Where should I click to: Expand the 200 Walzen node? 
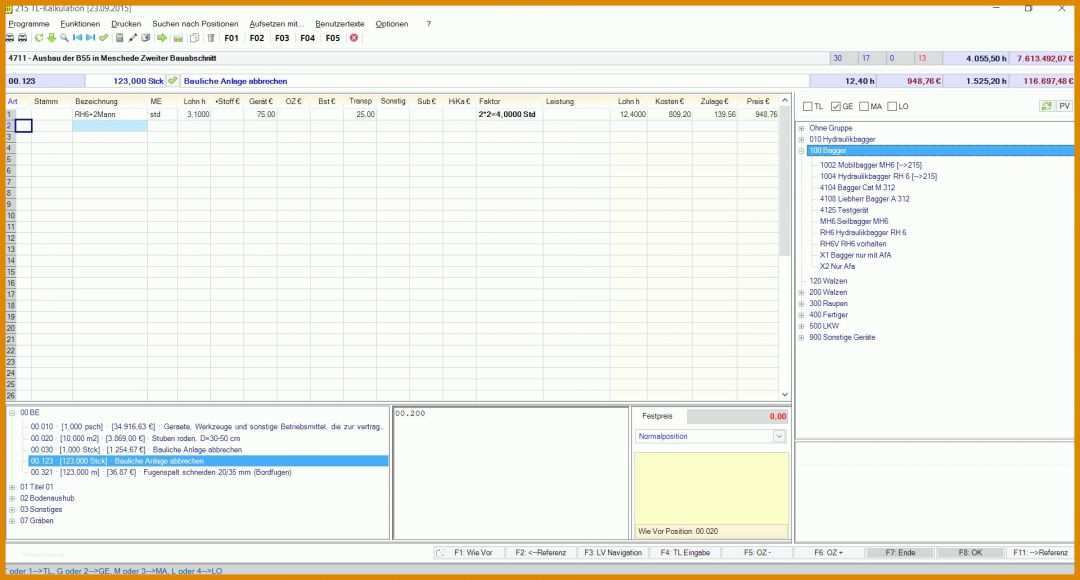[x=801, y=292]
